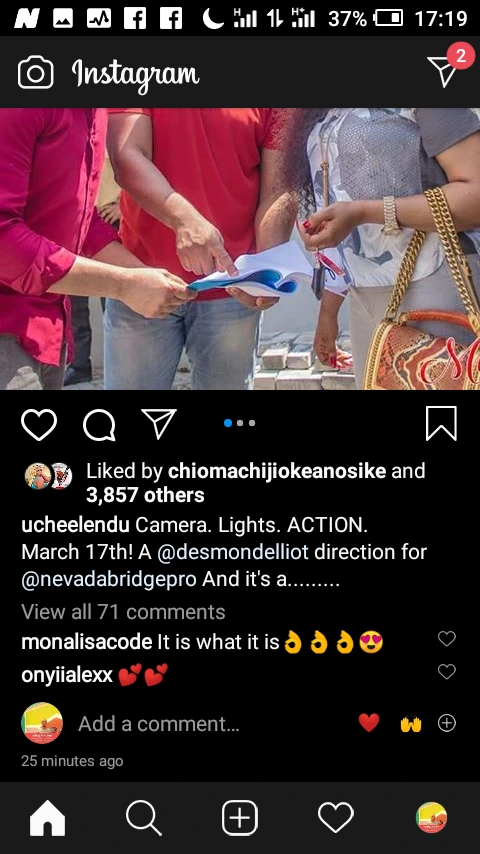Create new post with plus icon
The height and width of the screenshot is (854, 480).
tap(240, 818)
